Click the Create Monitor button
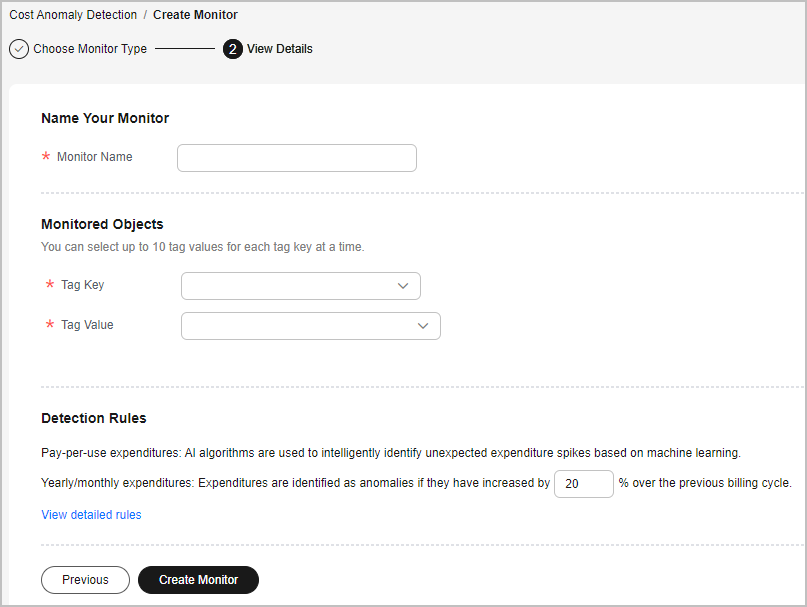Viewport: 807px width, 607px height. pyautogui.click(x=198, y=580)
